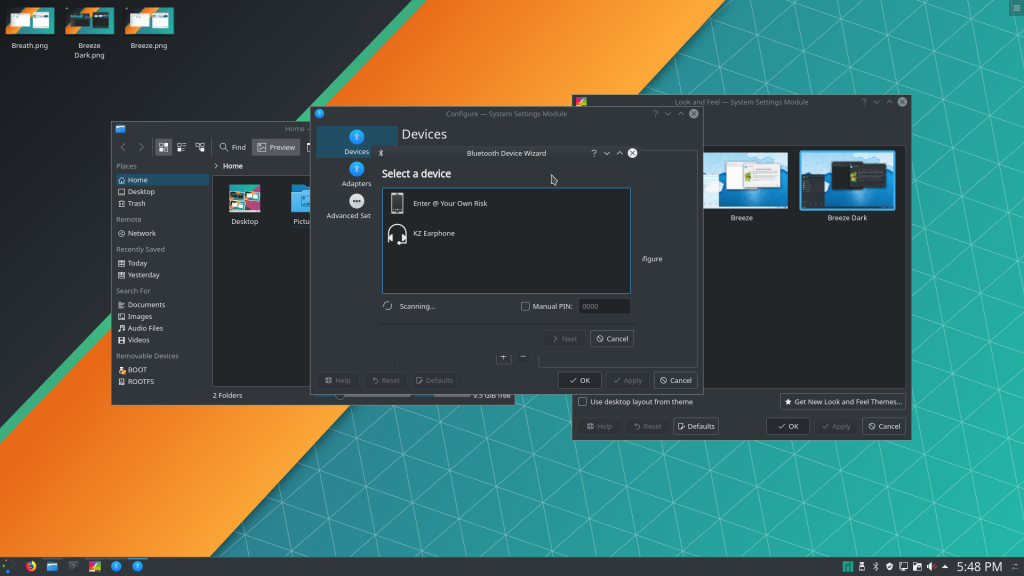Search for Videos in sidebar
Image resolution: width=1024 pixels, height=576 pixels.
[161, 340]
